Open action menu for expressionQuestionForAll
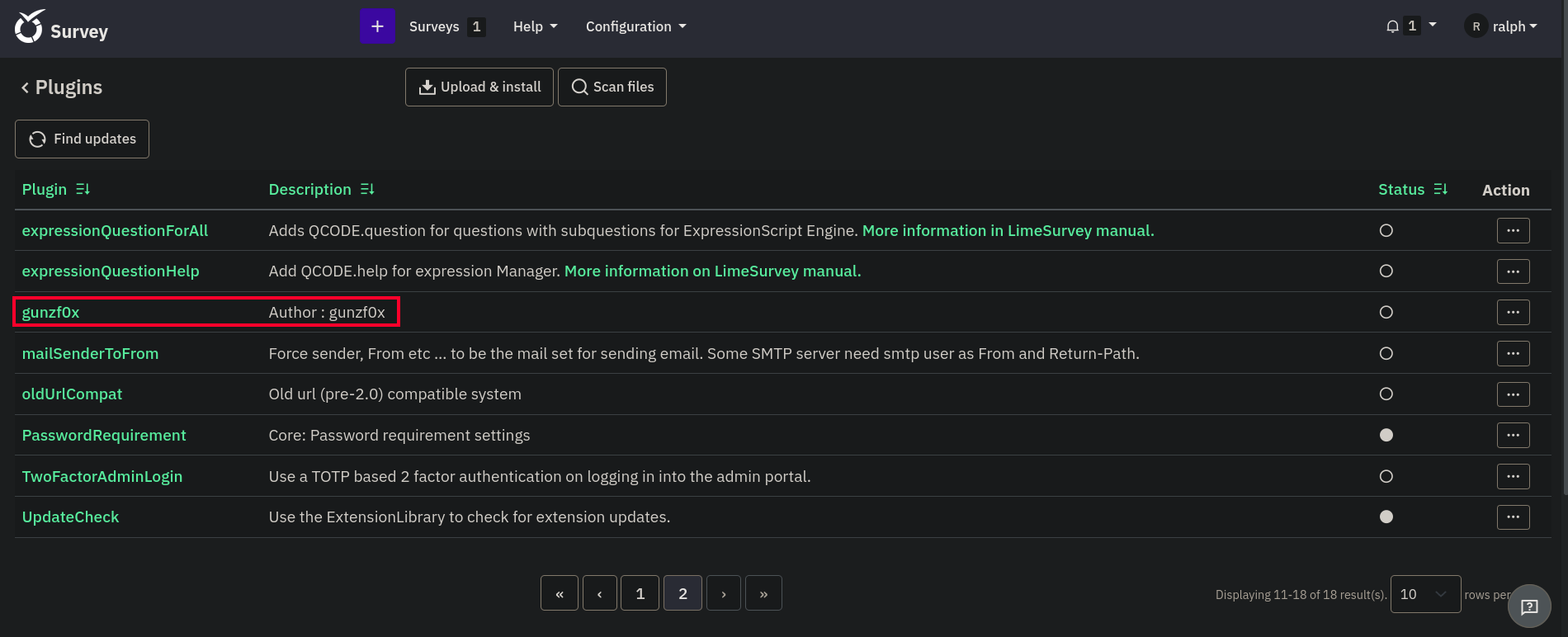 click(1513, 231)
